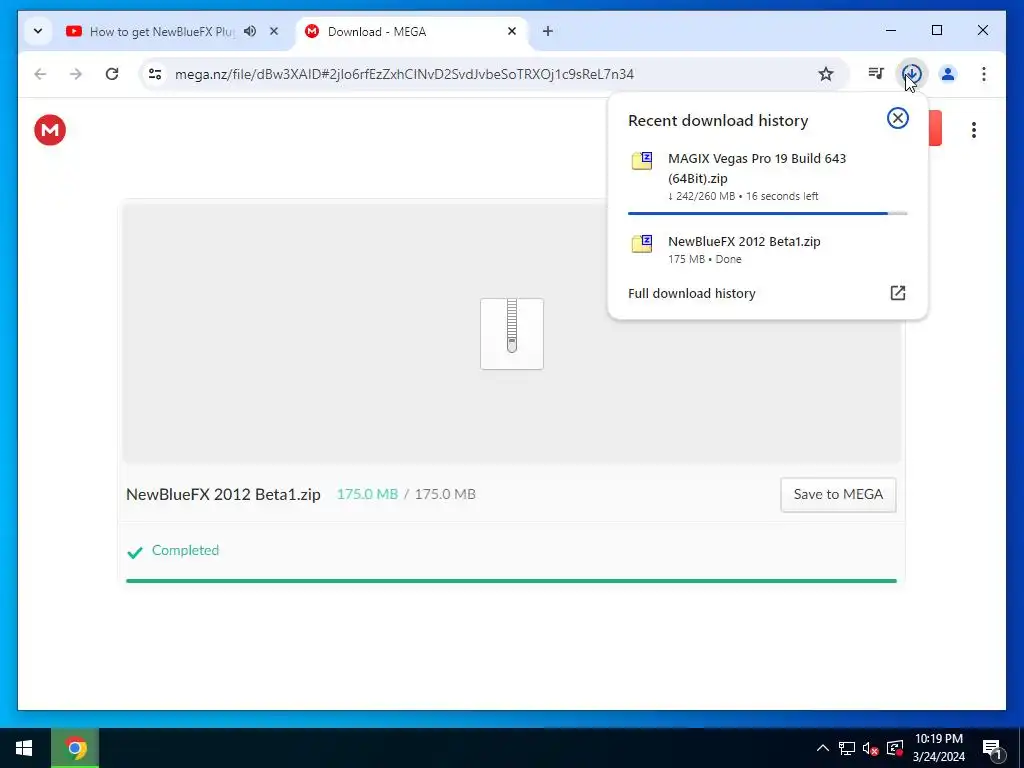Mute the YouTube tab audio icon
The height and width of the screenshot is (768, 1024).
coord(250,31)
